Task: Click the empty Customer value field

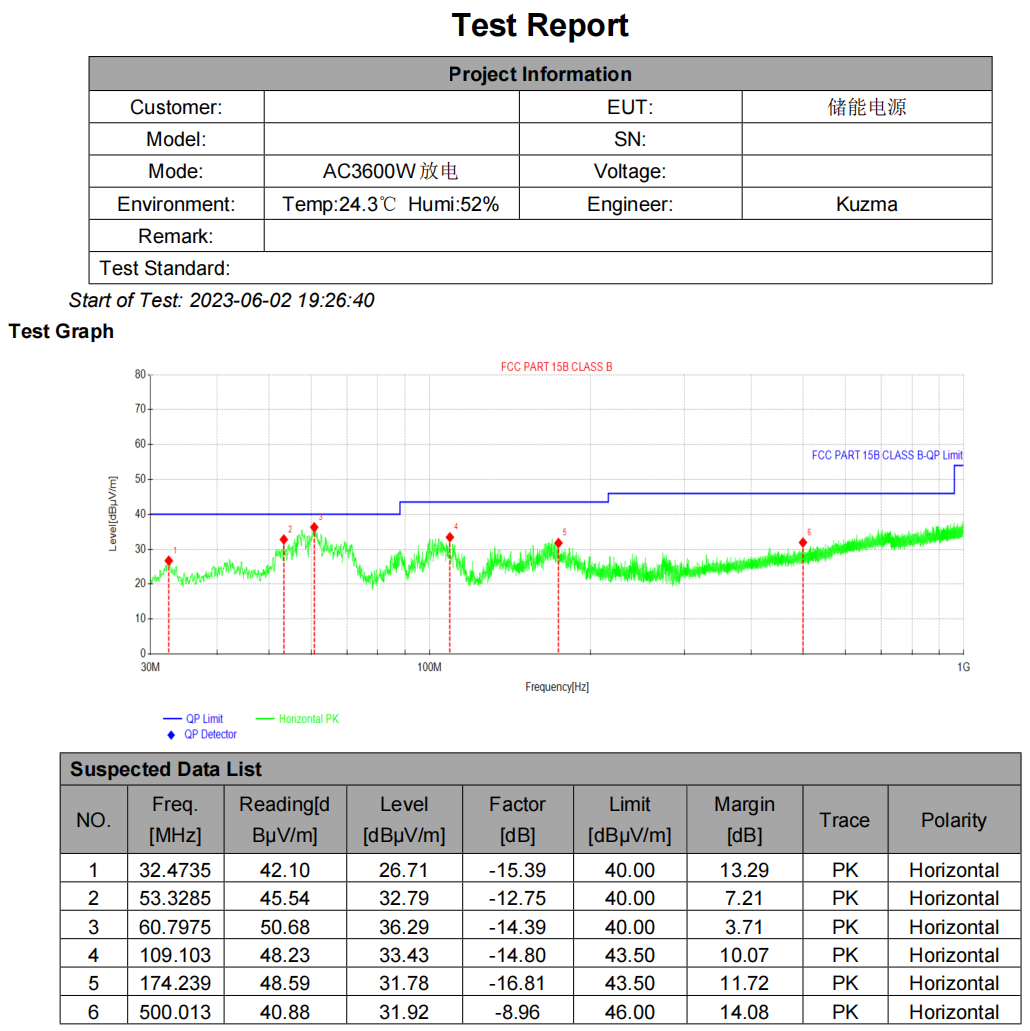Action: pyautogui.click(x=391, y=107)
